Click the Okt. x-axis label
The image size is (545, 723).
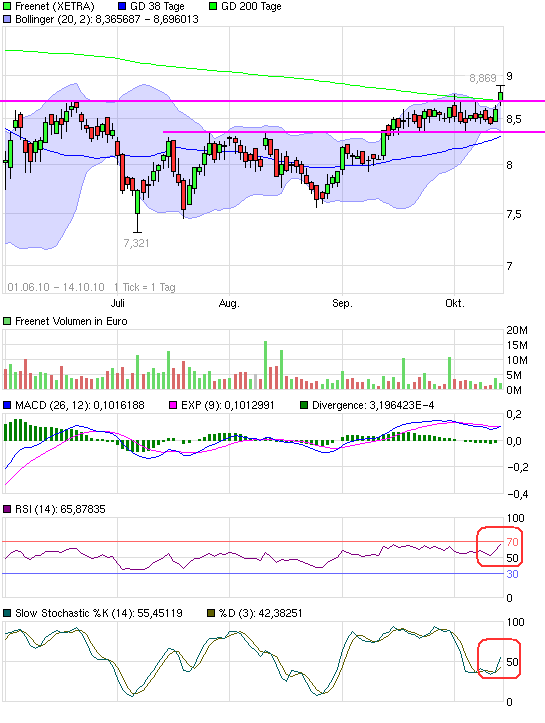[455, 303]
